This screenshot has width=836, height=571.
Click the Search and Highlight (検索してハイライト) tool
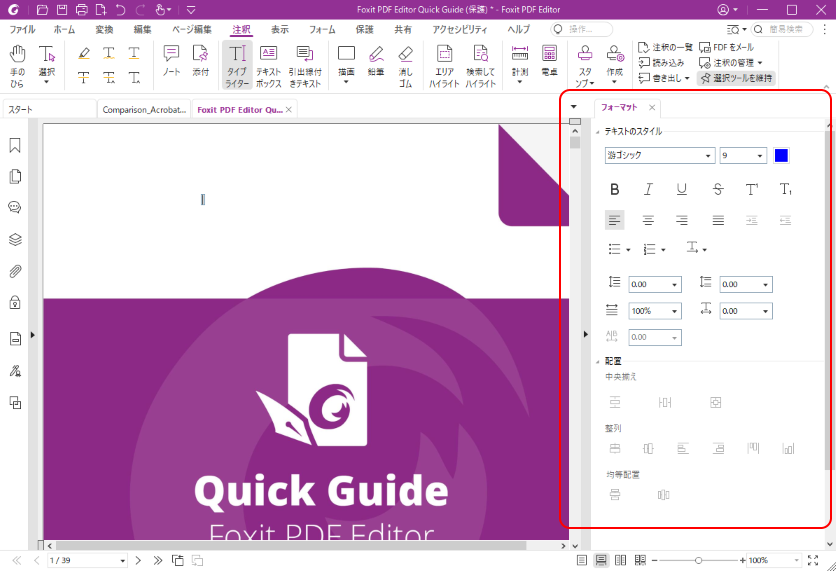(x=480, y=66)
